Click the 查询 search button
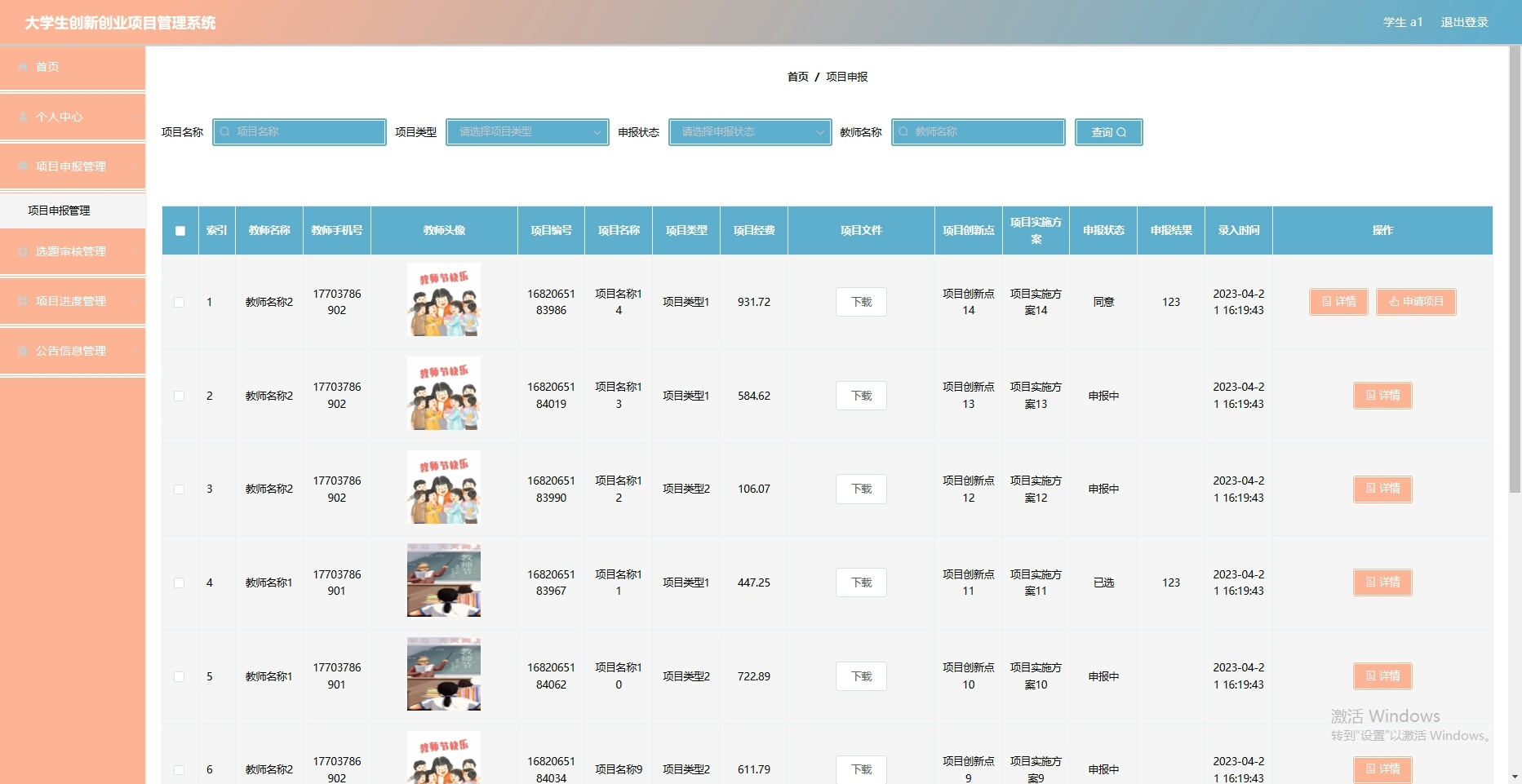 1108,132
